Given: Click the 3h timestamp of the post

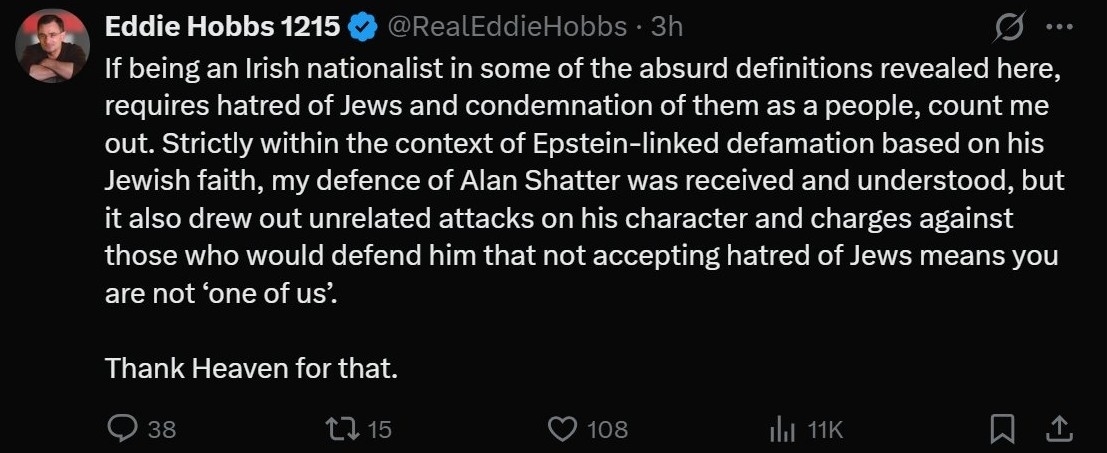Looking at the screenshot, I should [667, 28].
